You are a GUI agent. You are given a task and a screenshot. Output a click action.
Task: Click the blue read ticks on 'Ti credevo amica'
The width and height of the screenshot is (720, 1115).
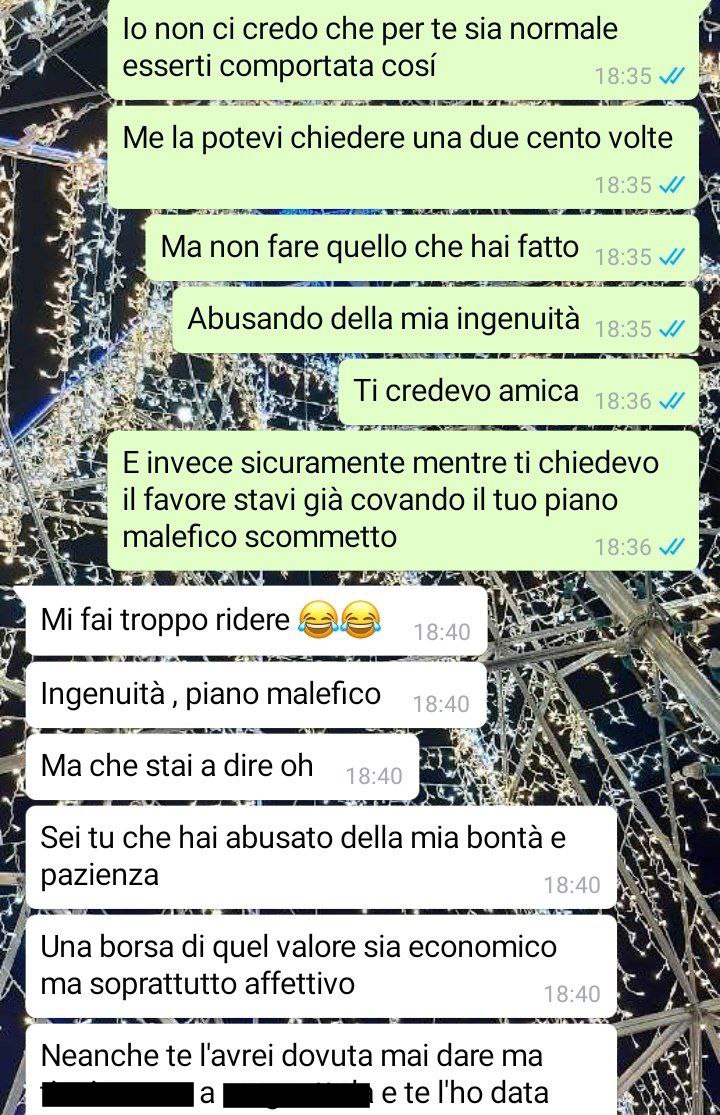coord(672,401)
